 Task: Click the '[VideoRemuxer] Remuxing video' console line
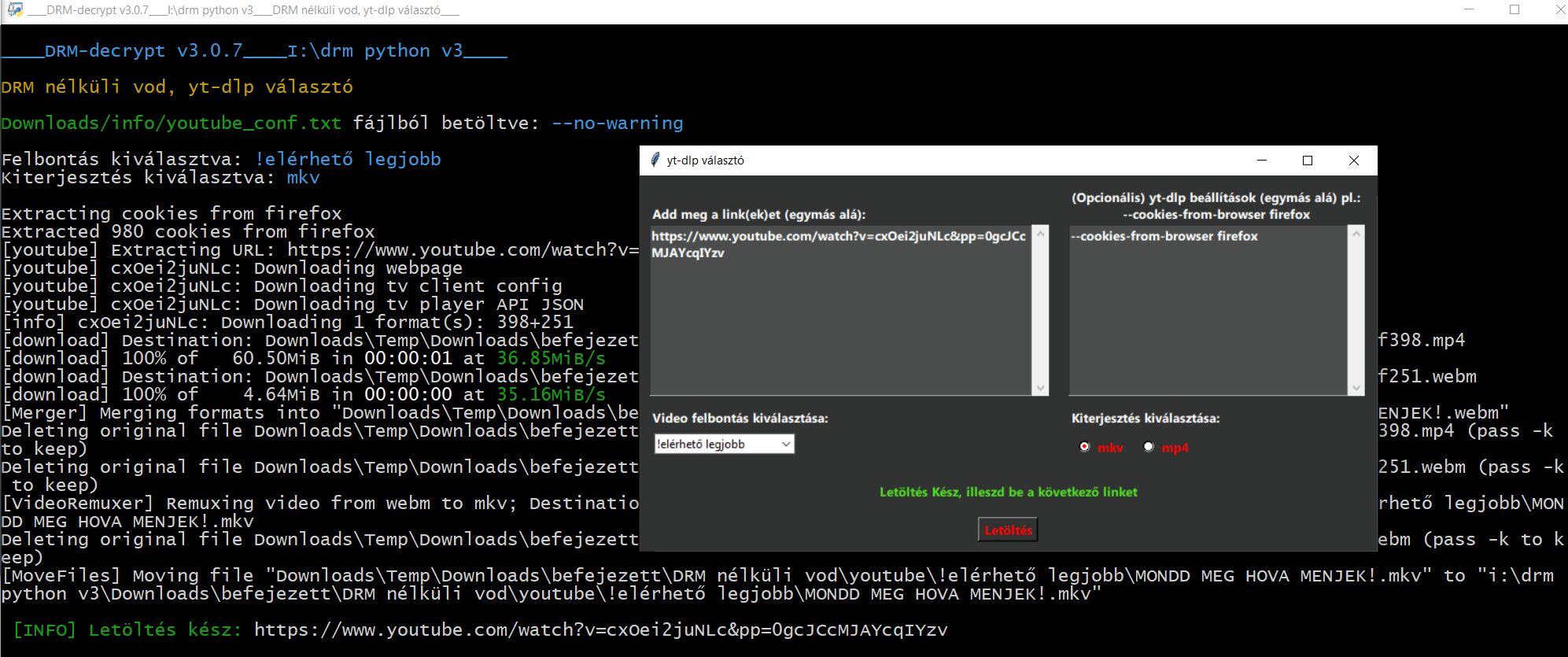320,504
